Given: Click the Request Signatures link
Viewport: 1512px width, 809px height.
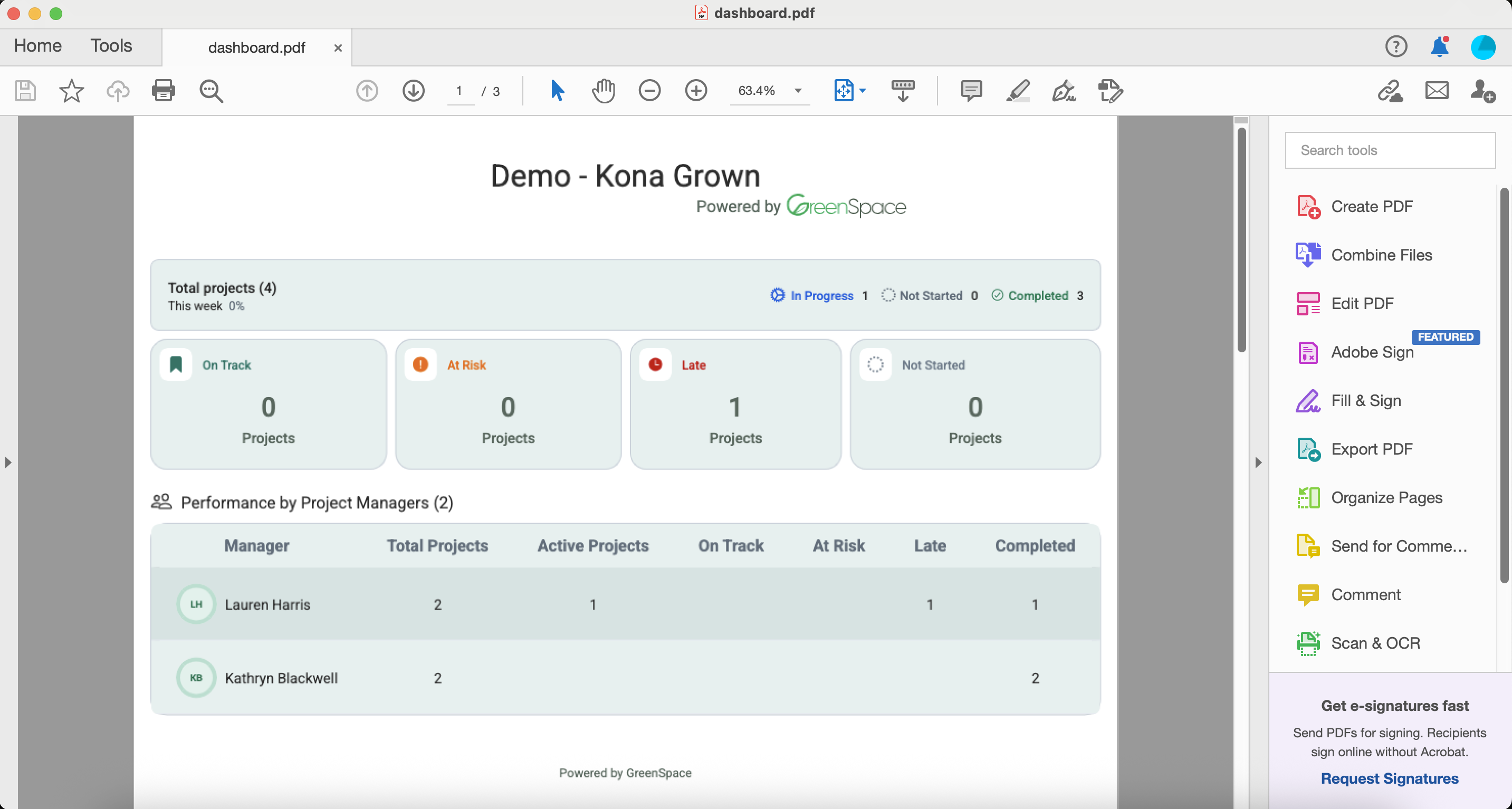Looking at the screenshot, I should click(1389, 778).
